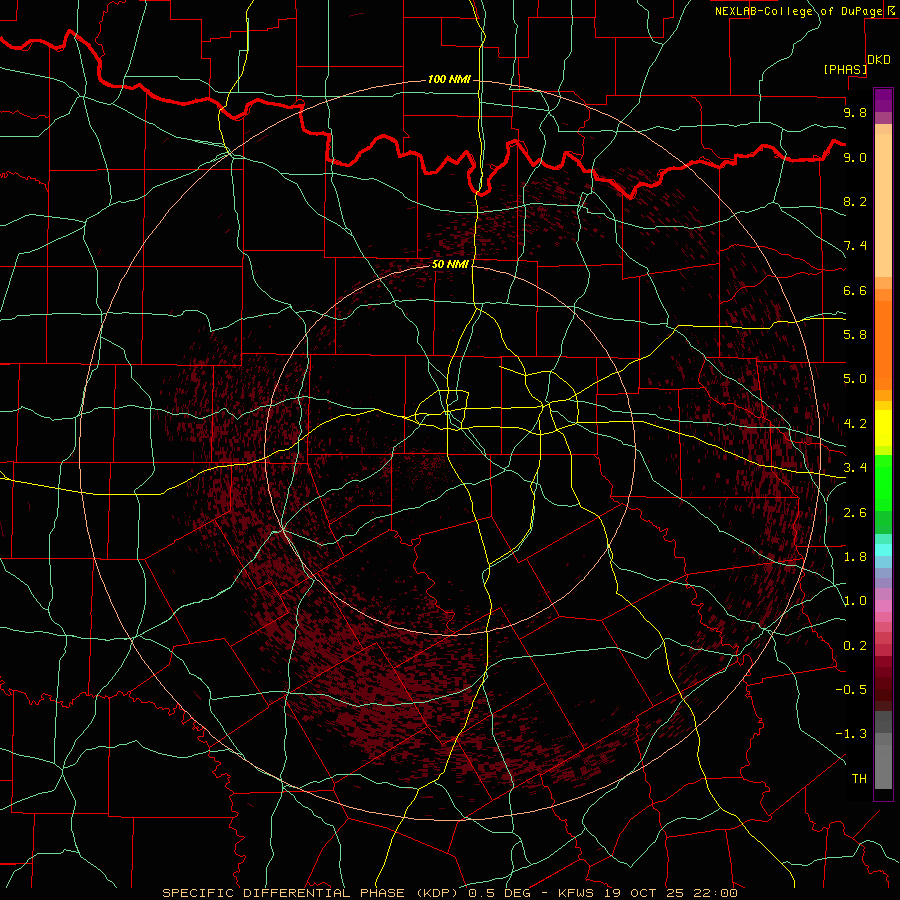Click the 5.8 legend value
Screen dimensions: 900x900
point(855,335)
